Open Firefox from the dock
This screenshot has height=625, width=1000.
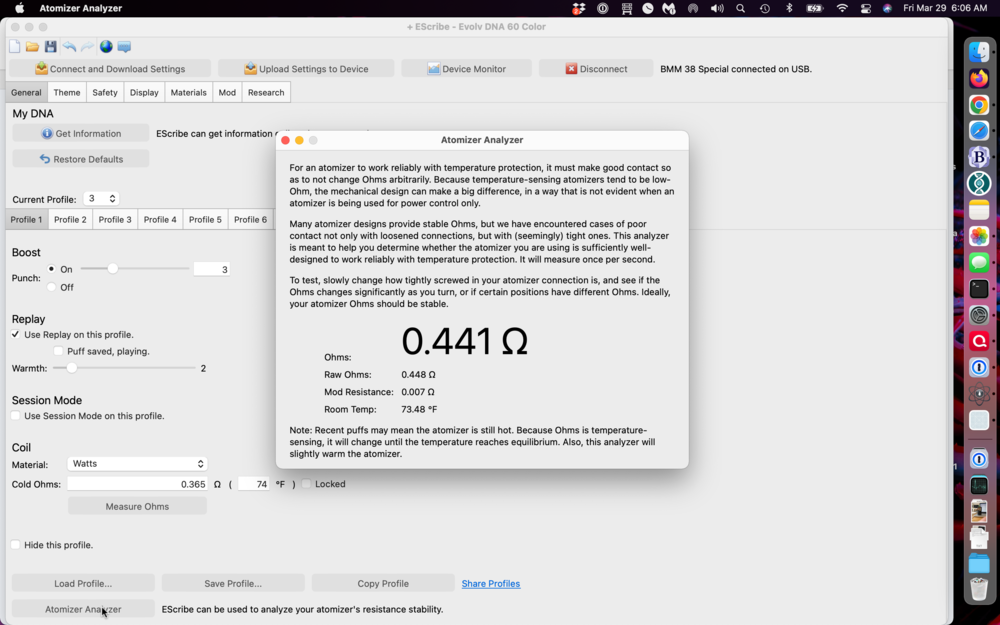click(x=979, y=78)
